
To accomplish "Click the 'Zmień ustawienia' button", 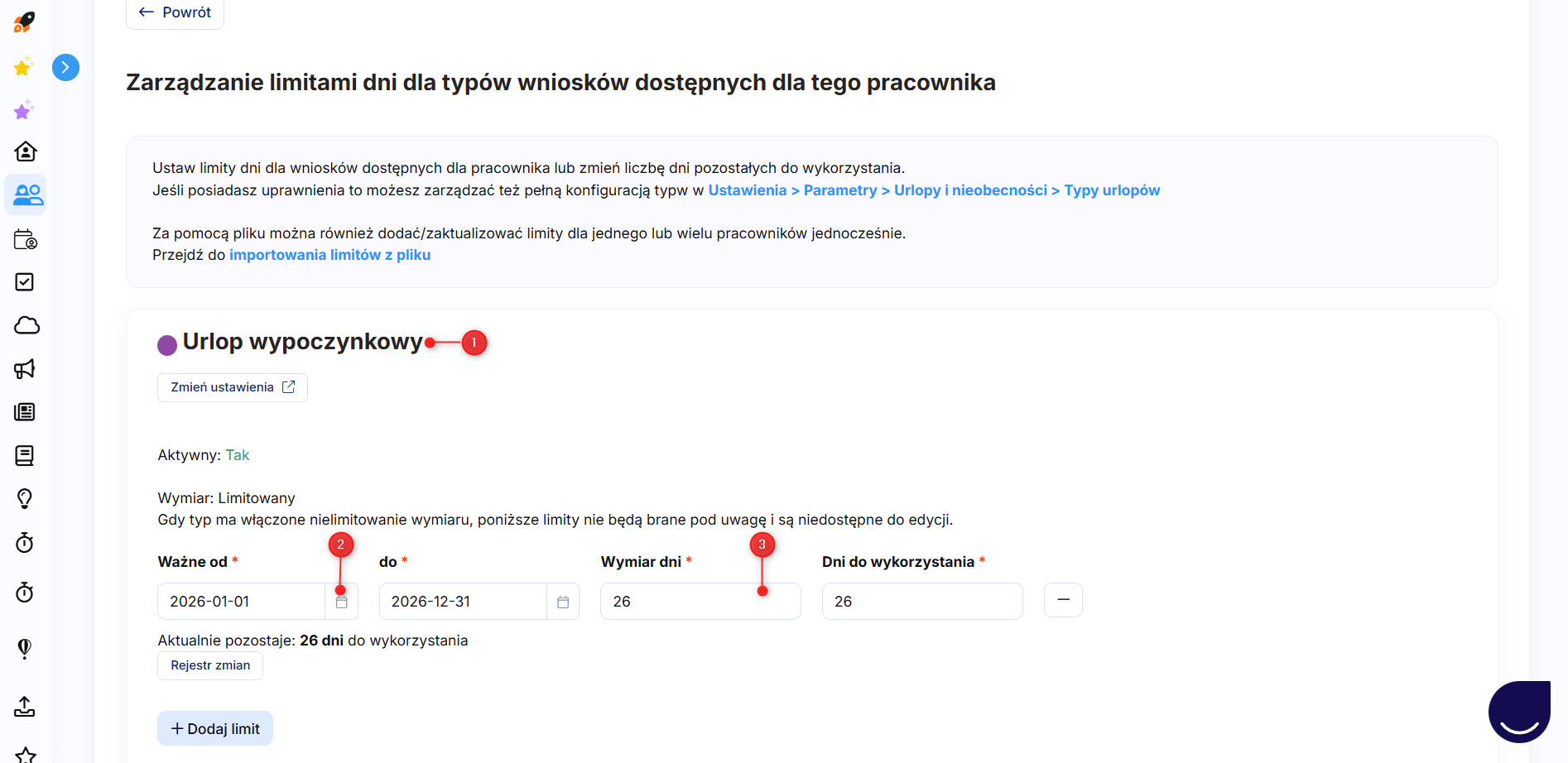I will (232, 387).
